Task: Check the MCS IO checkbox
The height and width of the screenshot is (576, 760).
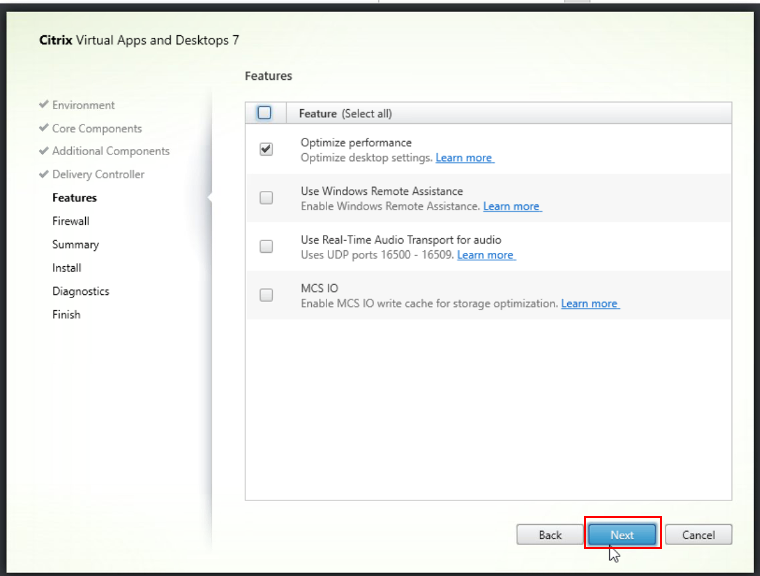Action: pyautogui.click(x=266, y=295)
